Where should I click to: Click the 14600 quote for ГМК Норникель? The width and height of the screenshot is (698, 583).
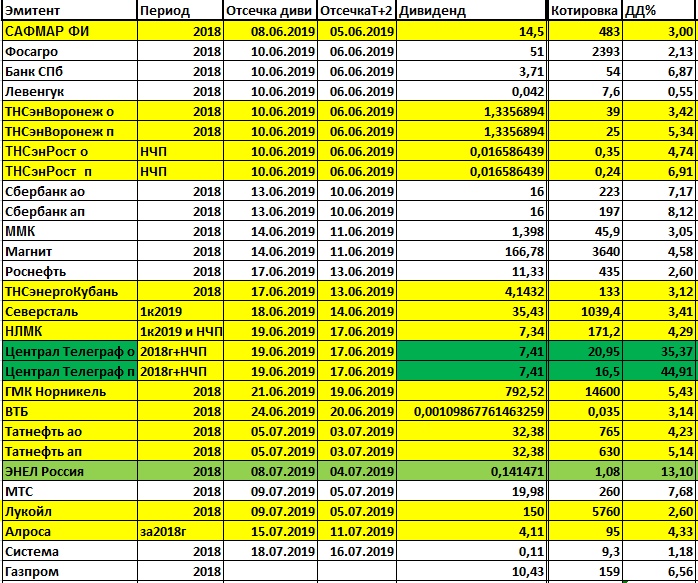tap(585, 391)
